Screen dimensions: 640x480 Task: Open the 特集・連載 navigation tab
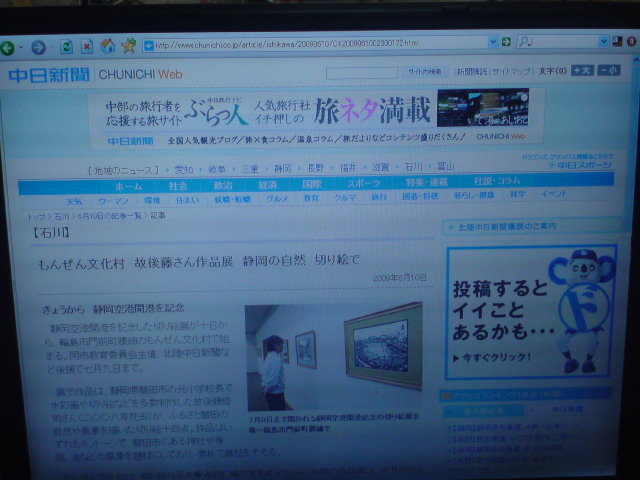[427, 182]
